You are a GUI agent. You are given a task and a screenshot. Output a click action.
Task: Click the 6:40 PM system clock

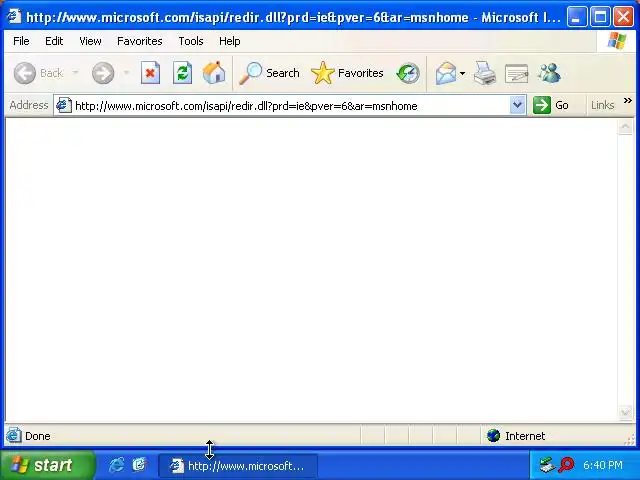(x=603, y=465)
